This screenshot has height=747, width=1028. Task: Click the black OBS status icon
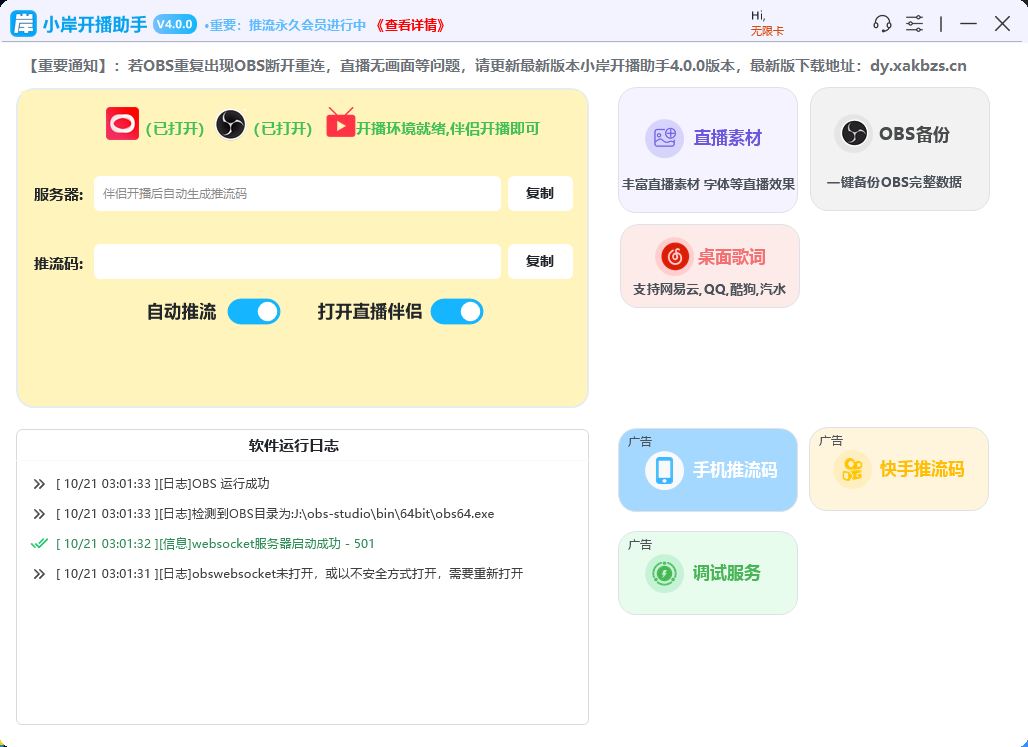point(230,125)
